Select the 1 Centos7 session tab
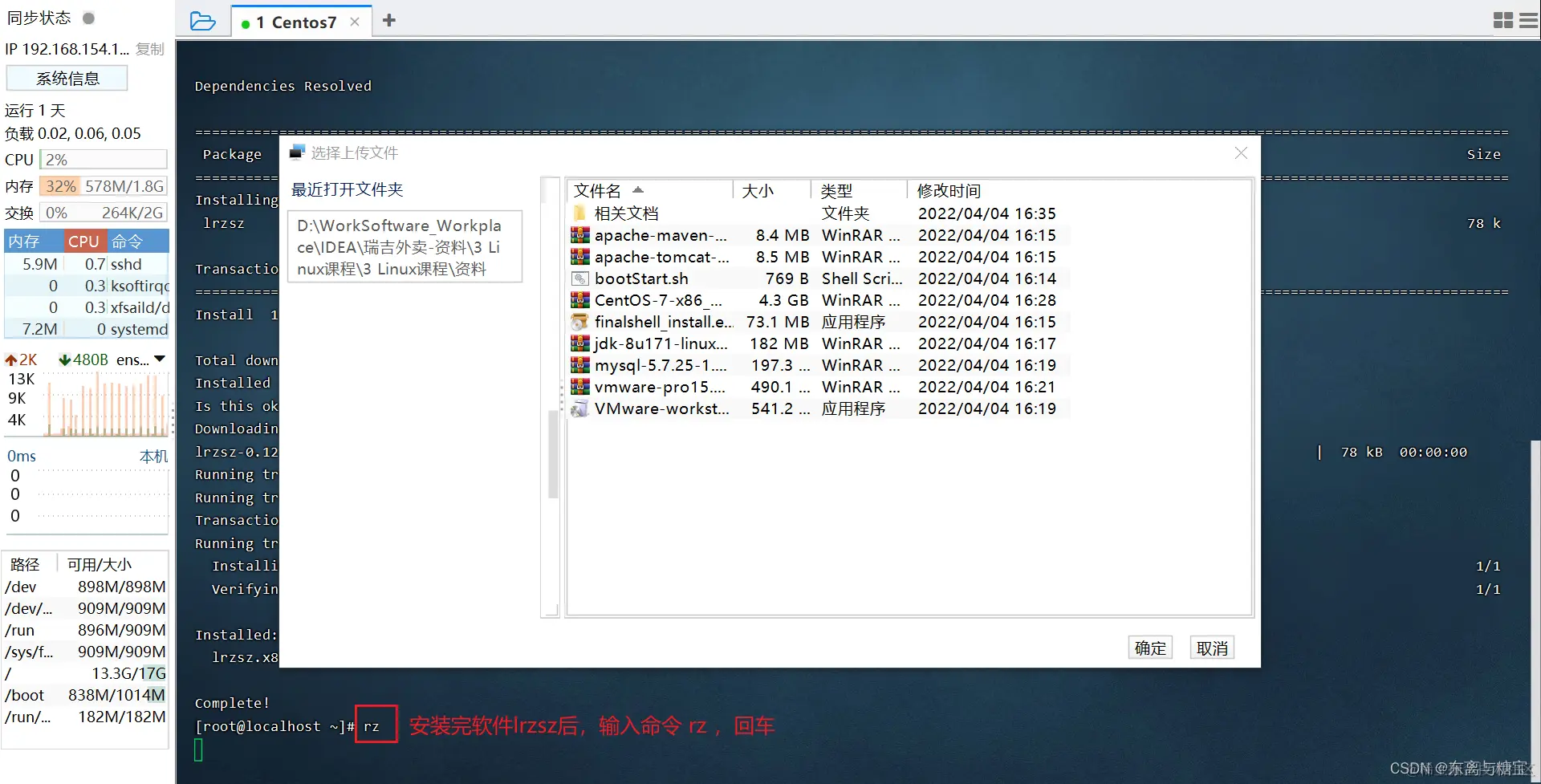 tap(301, 22)
